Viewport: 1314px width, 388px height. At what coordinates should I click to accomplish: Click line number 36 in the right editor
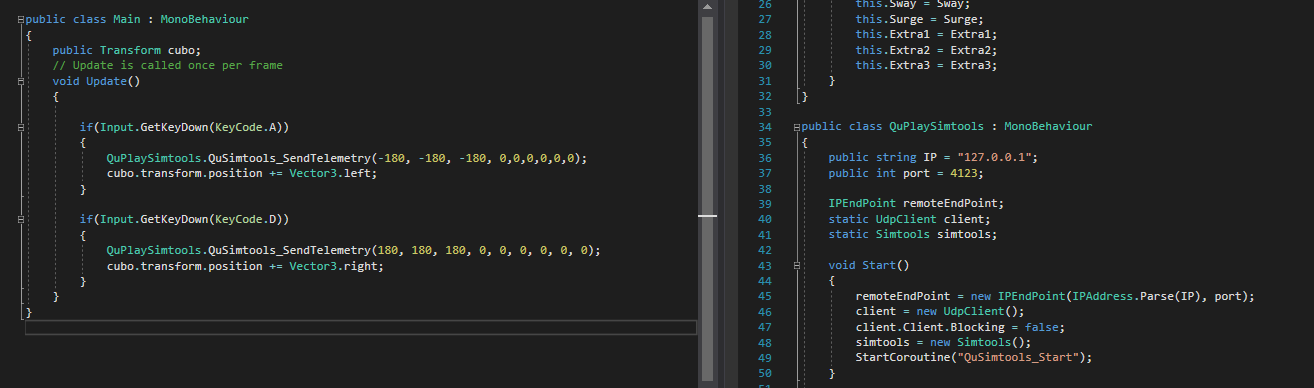[x=766, y=158]
